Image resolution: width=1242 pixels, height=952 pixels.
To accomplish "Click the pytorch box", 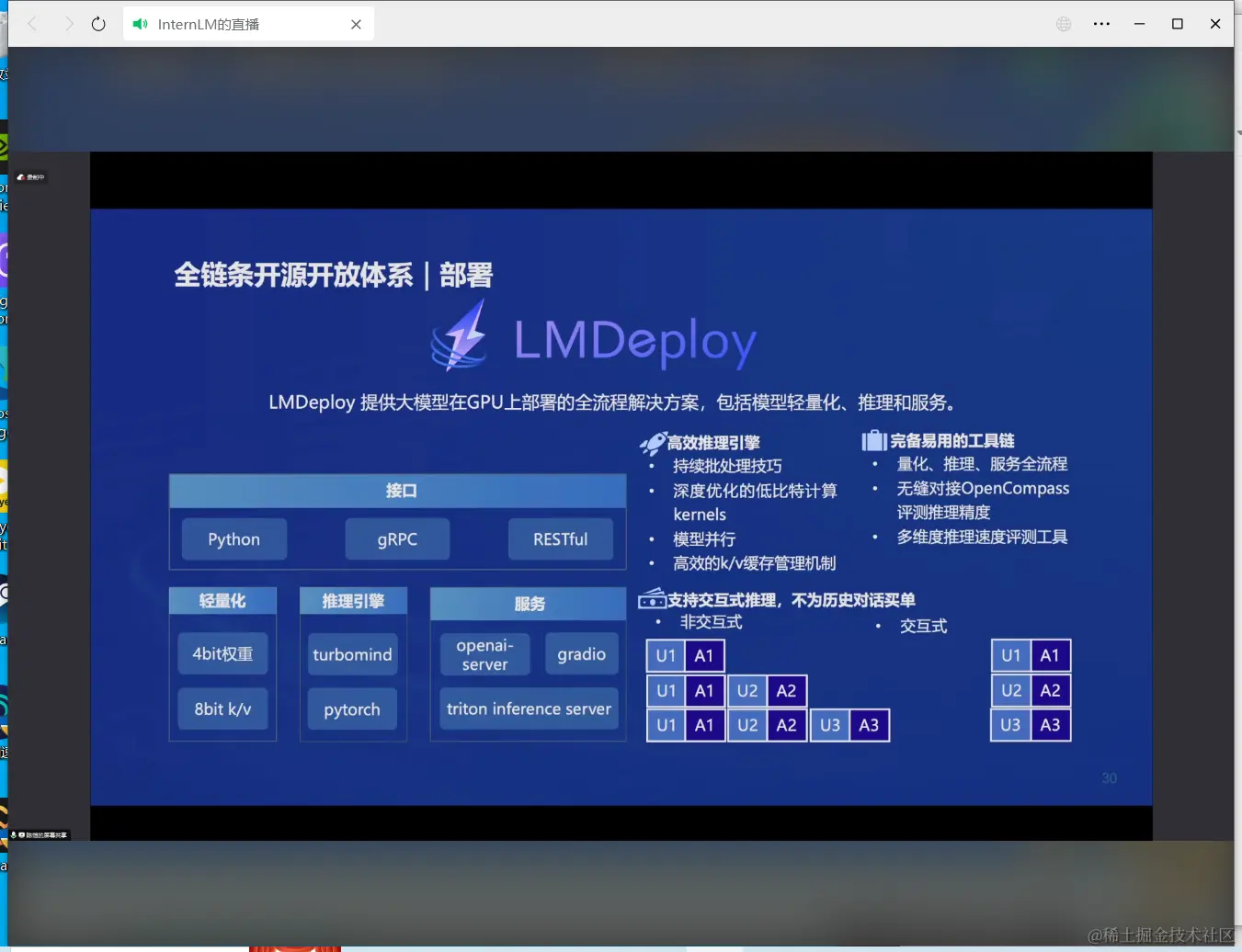I will click(352, 709).
